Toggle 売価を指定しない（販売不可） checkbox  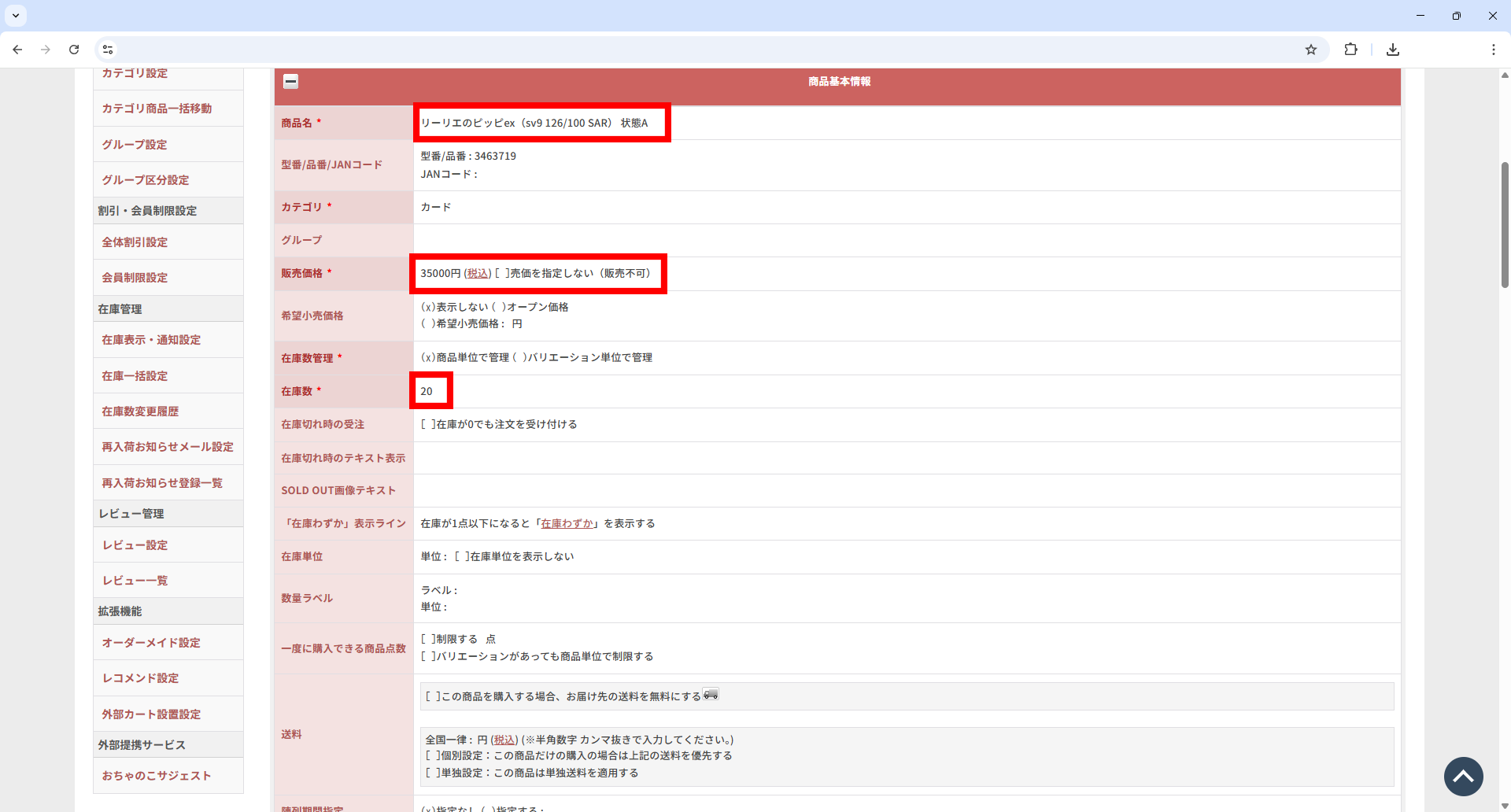pyautogui.click(x=502, y=274)
